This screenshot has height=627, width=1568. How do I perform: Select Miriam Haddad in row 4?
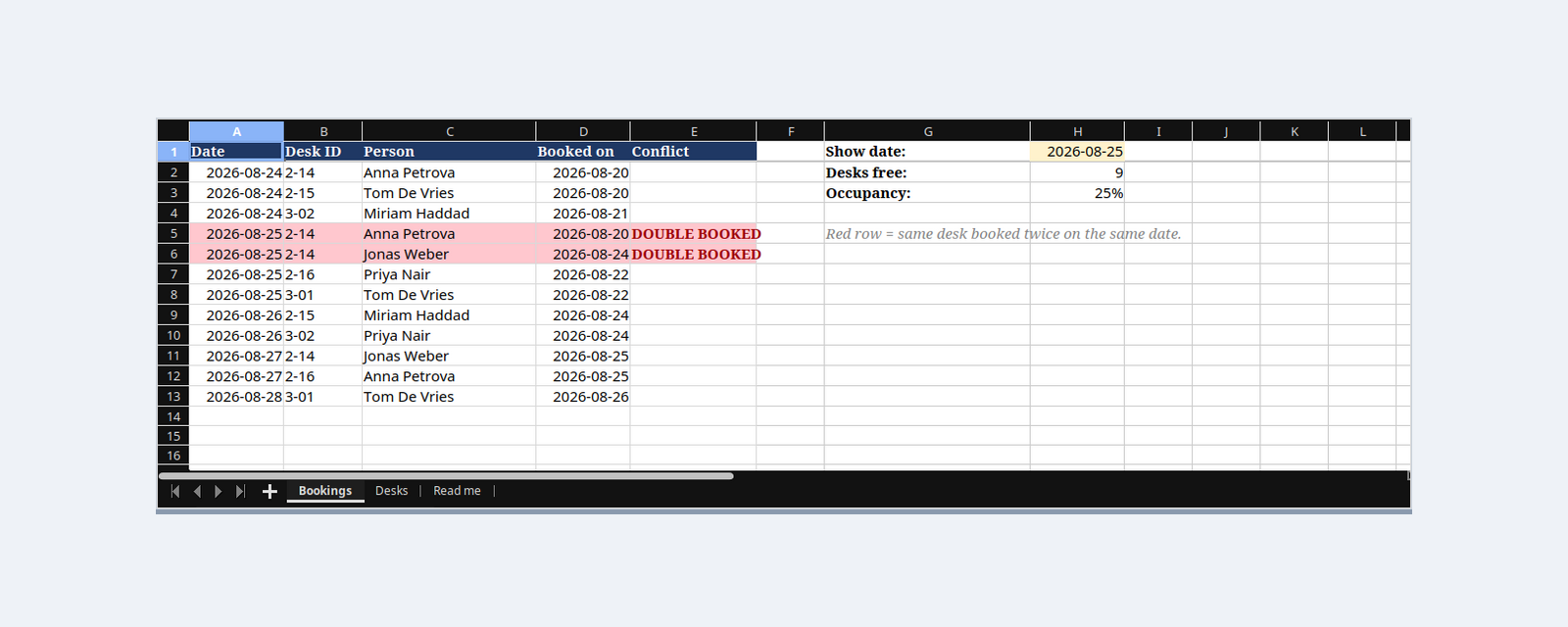point(449,214)
